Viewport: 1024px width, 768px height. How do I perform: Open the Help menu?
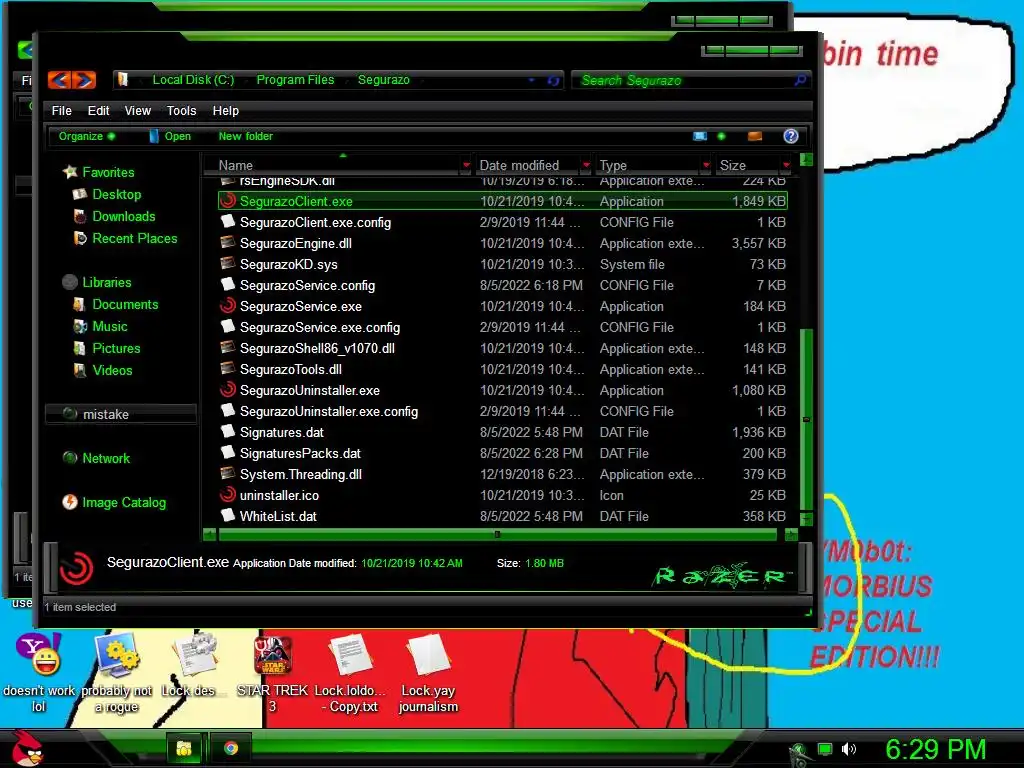tap(225, 110)
